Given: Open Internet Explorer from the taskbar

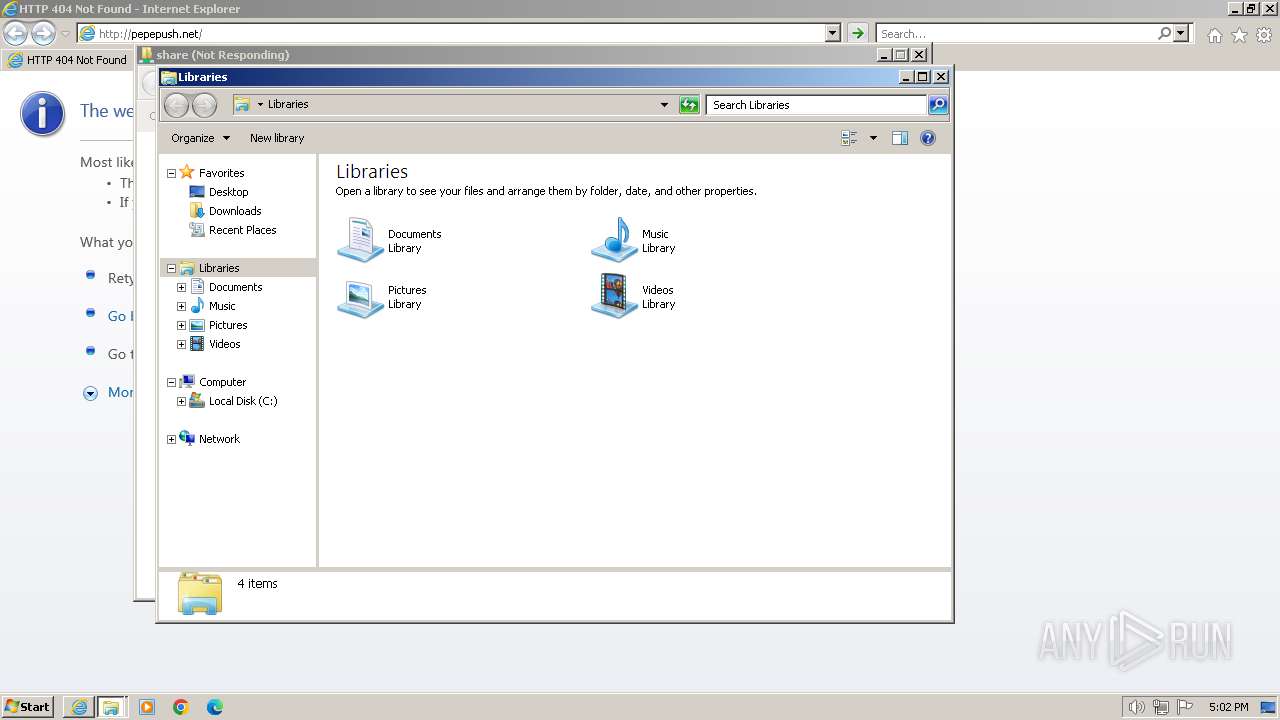Looking at the screenshot, I should click(79, 707).
